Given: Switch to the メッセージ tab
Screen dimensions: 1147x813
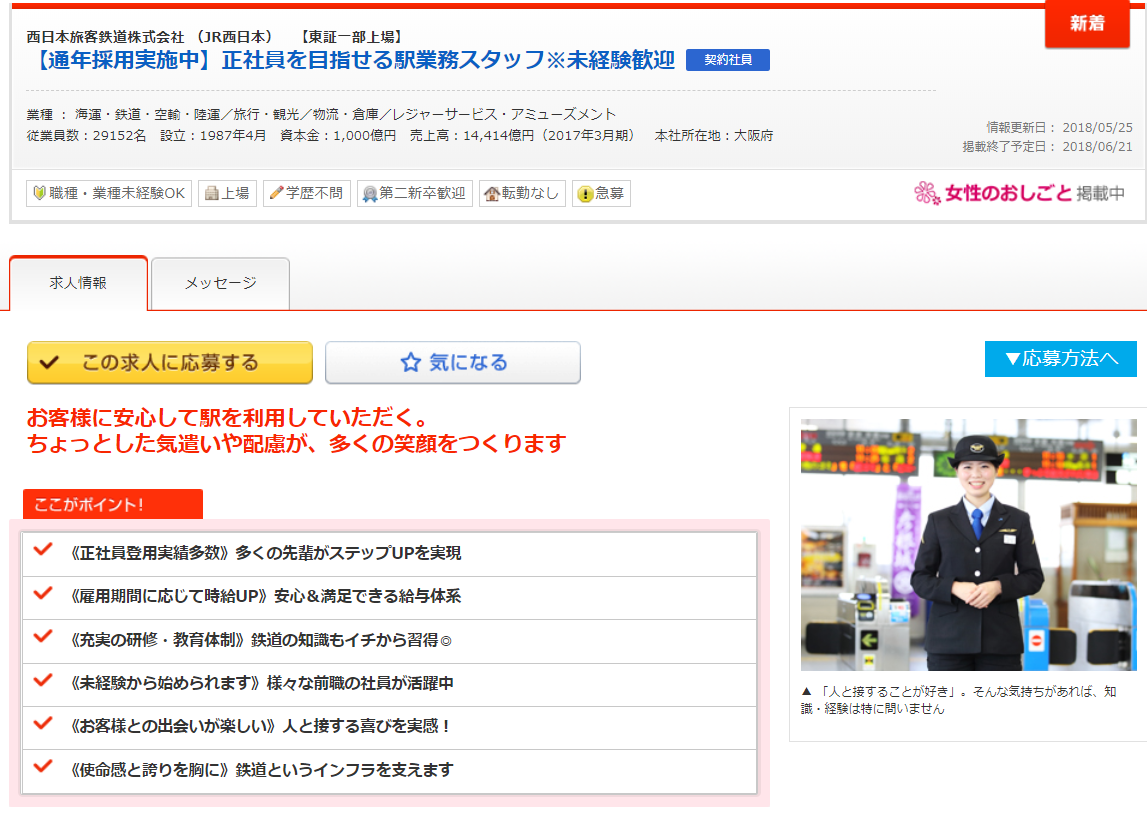Looking at the screenshot, I should coord(220,284).
